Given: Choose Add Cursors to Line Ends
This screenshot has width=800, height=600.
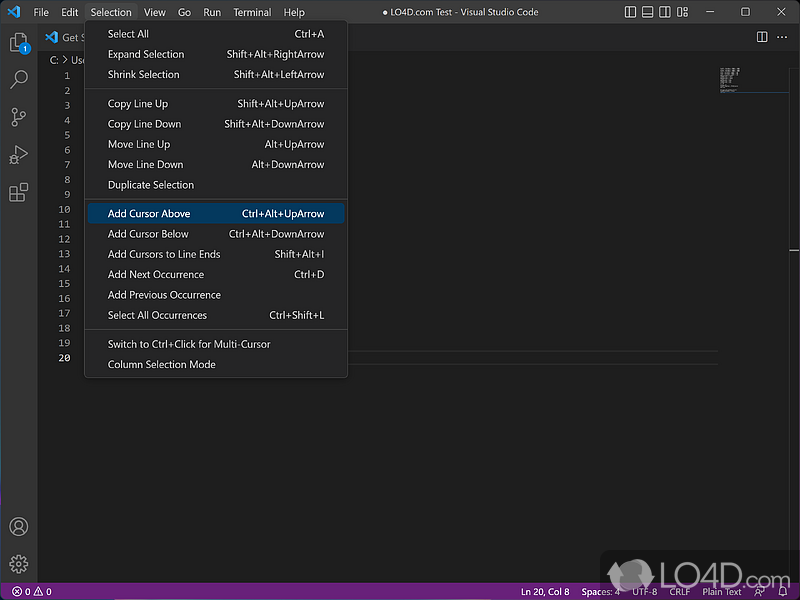Looking at the screenshot, I should [216, 255].
